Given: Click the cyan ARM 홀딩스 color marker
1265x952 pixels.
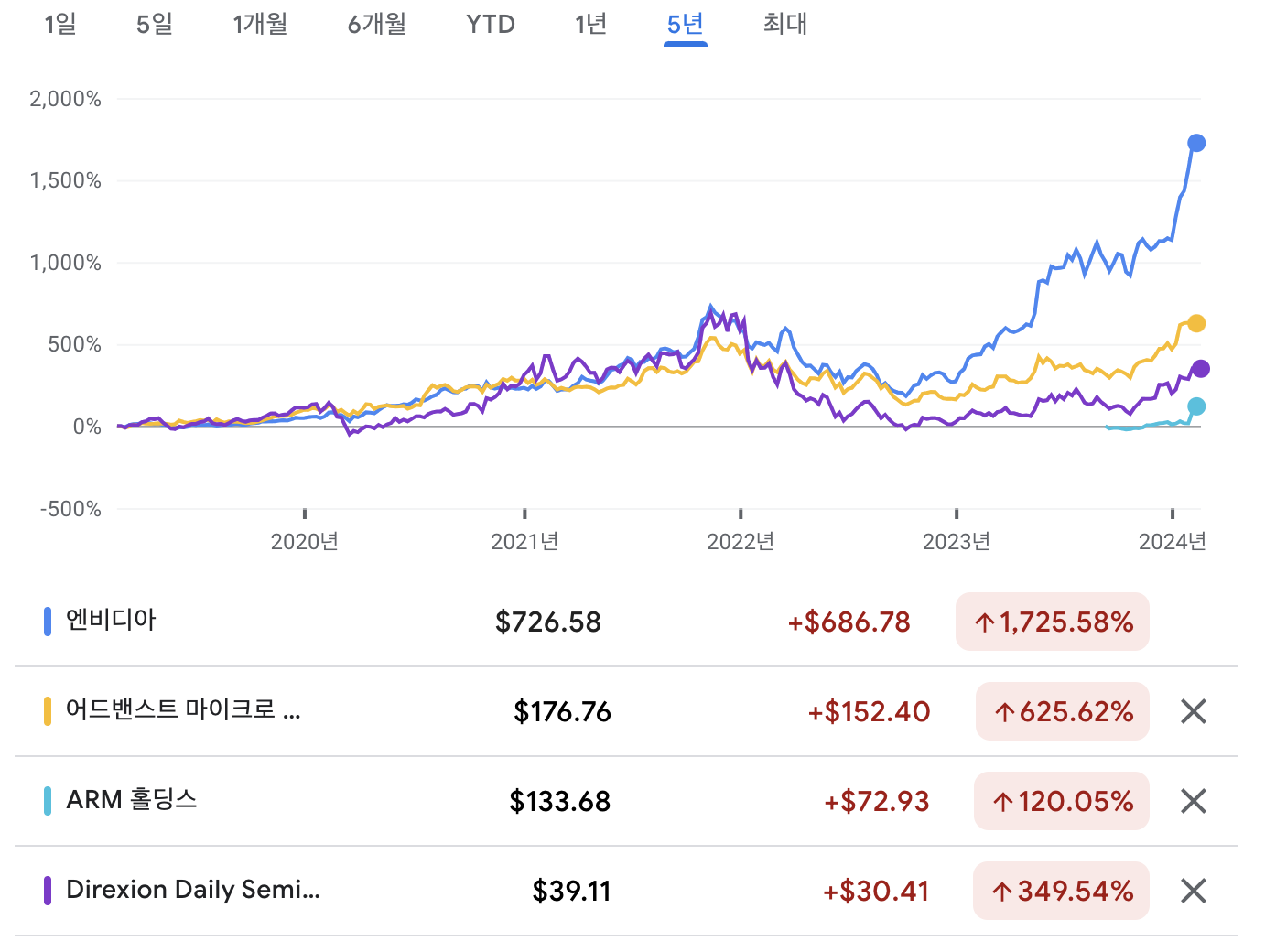Looking at the screenshot, I should tap(48, 801).
